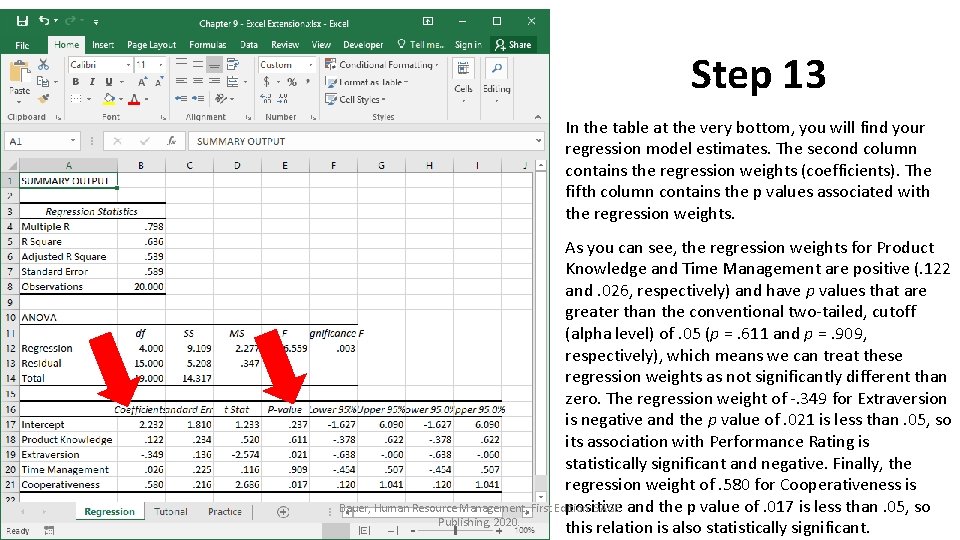Click the Insert Function fx icon
960x540 pixels.
[x=172, y=141]
